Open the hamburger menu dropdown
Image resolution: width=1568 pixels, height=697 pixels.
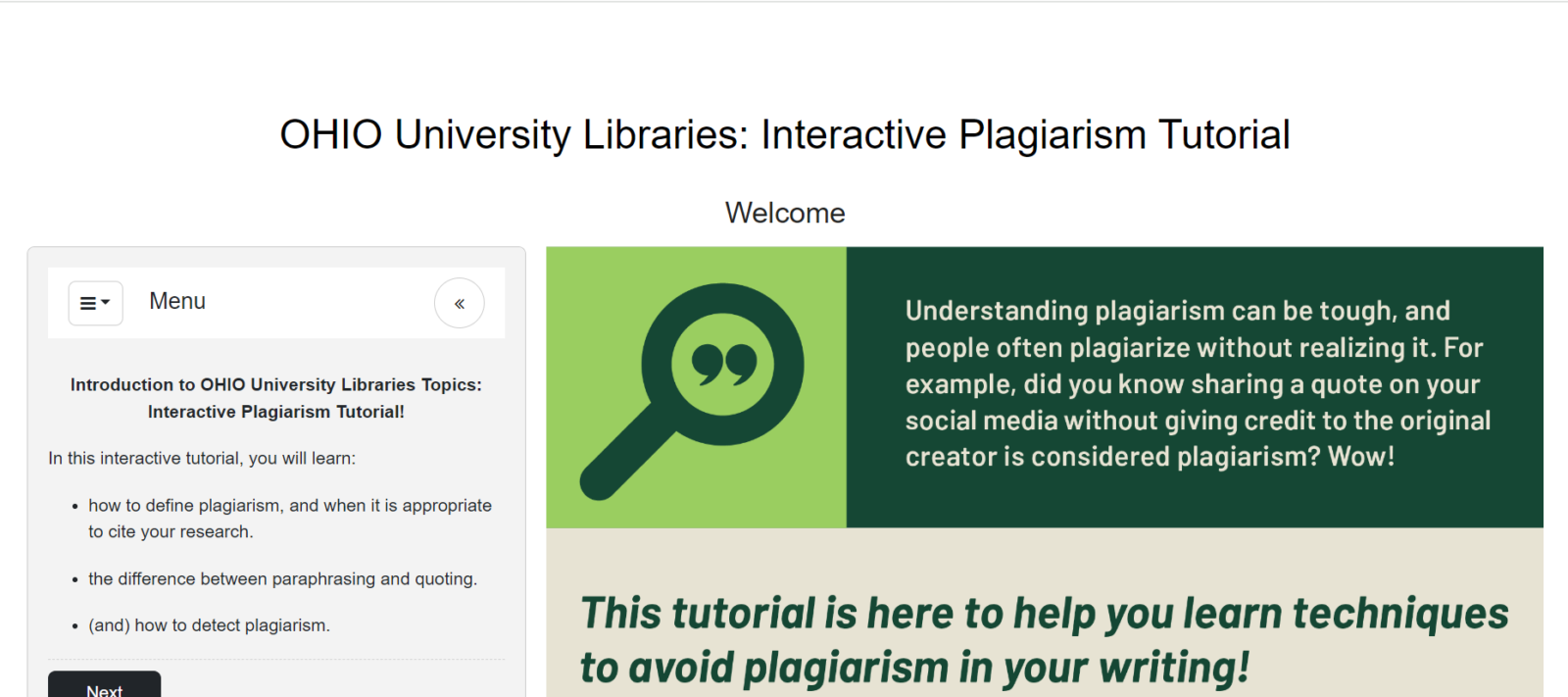point(95,303)
